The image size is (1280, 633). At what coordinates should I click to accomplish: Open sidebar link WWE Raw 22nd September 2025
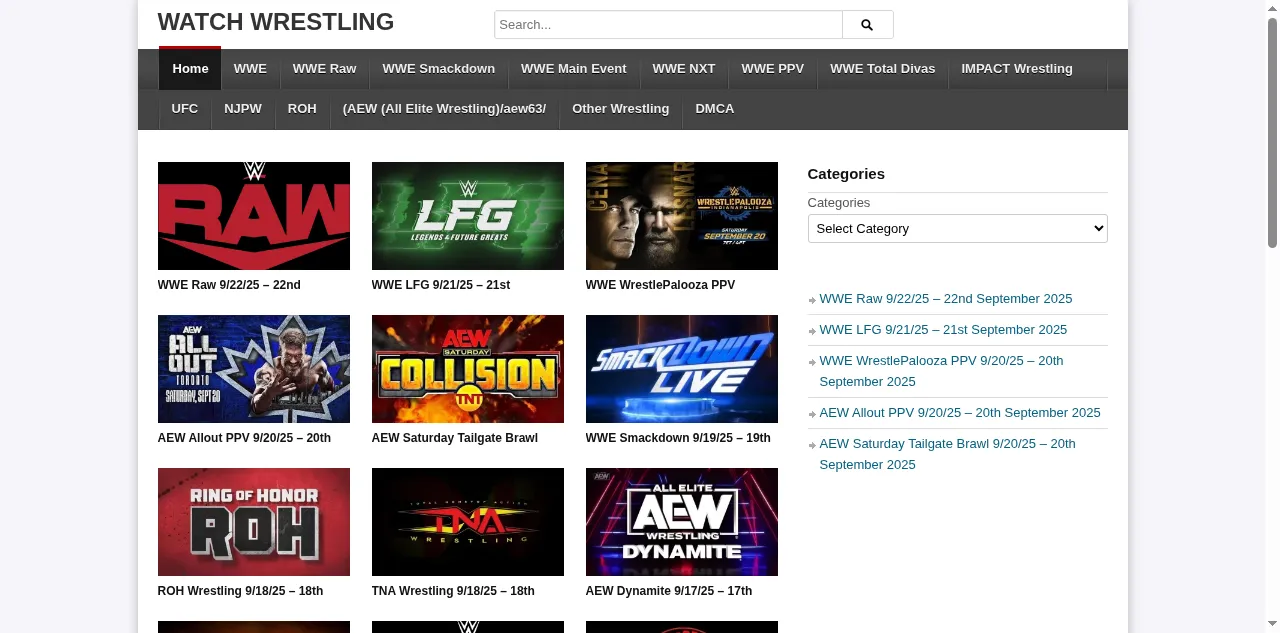[945, 299]
